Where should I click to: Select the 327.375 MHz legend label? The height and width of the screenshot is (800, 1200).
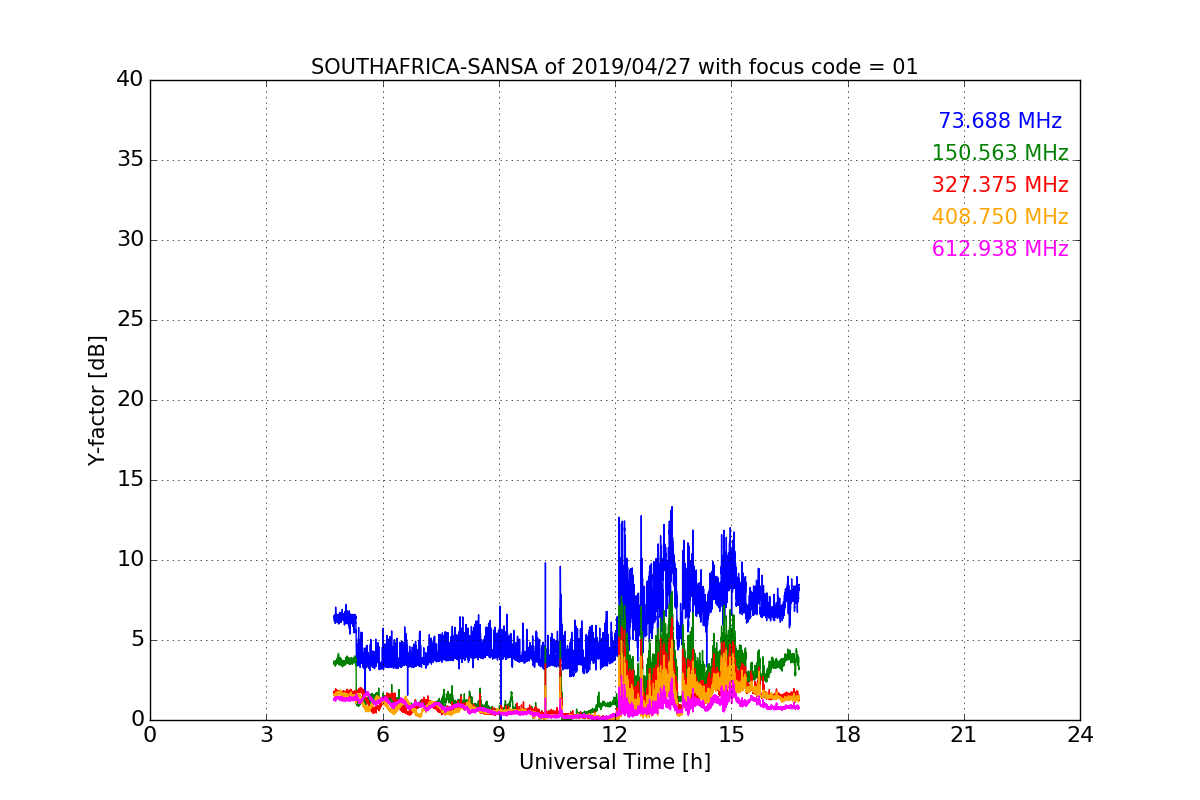coord(1000,185)
